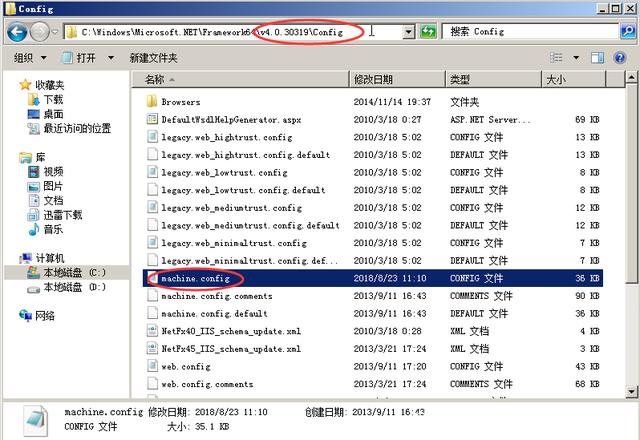This screenshot has width=640, height=440.
Task: Open the 组织 menu
Action: (x=30, y=58)
